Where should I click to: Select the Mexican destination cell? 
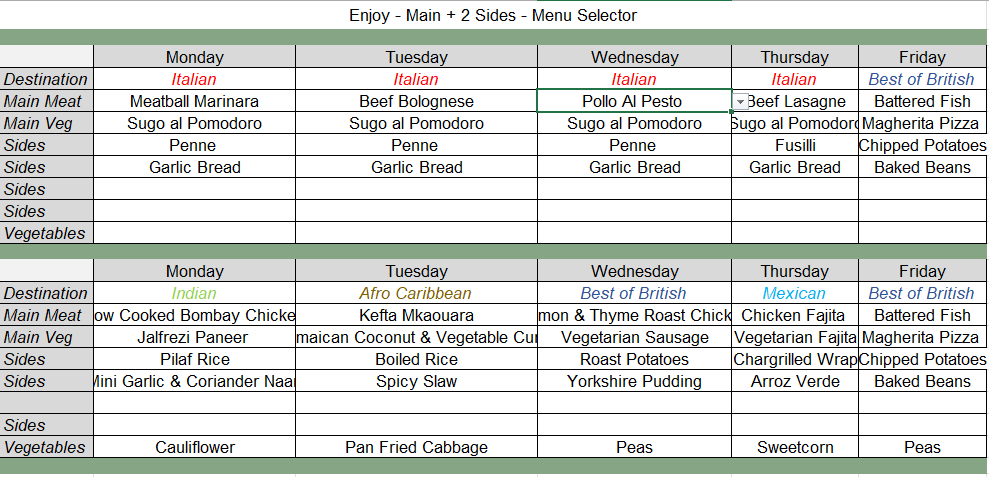click(794, 293)
